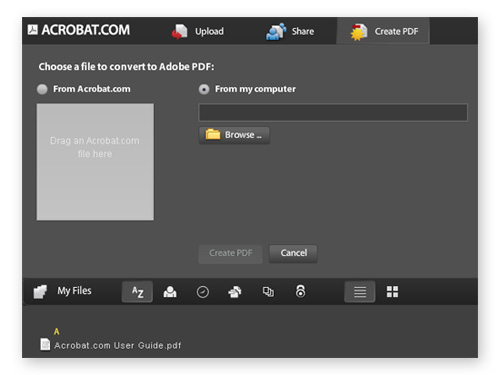Click the Create PDF starburst icon
Screen dimensions: 500x375
click(x=359, y=32)
